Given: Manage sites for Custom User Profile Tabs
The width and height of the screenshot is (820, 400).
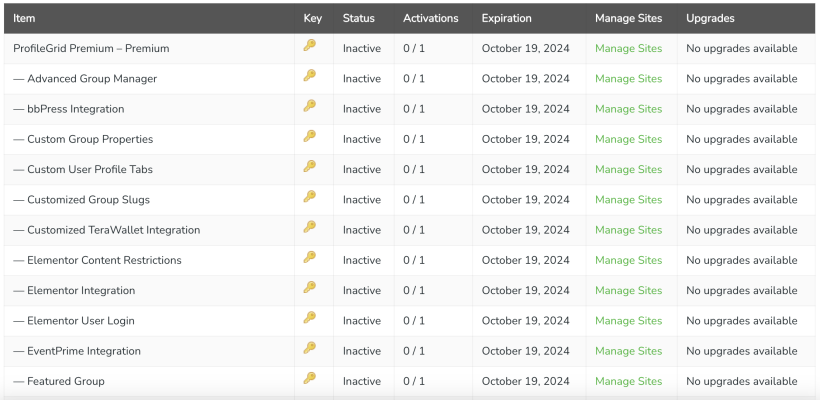Looking at the screenshot, I should [628, 170].
